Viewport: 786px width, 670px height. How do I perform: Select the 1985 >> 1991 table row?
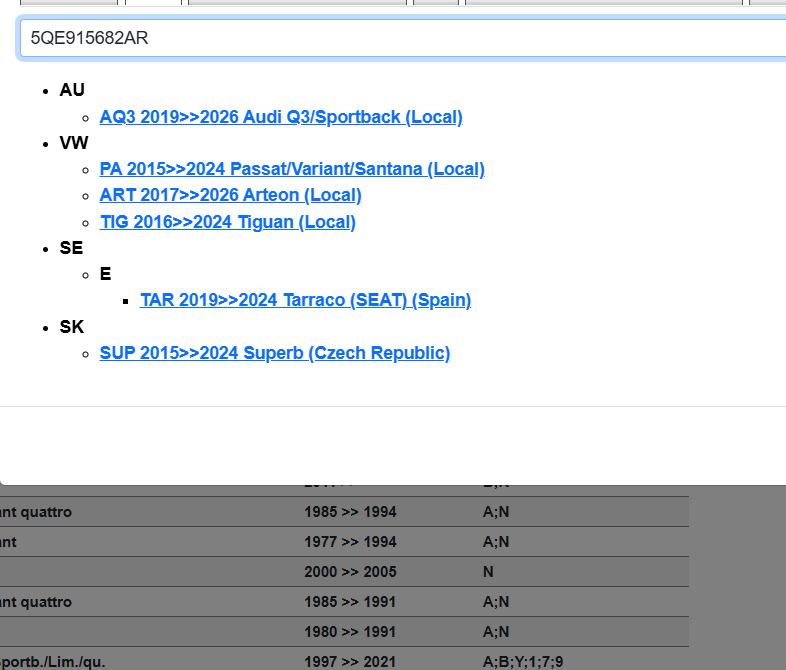350,602
